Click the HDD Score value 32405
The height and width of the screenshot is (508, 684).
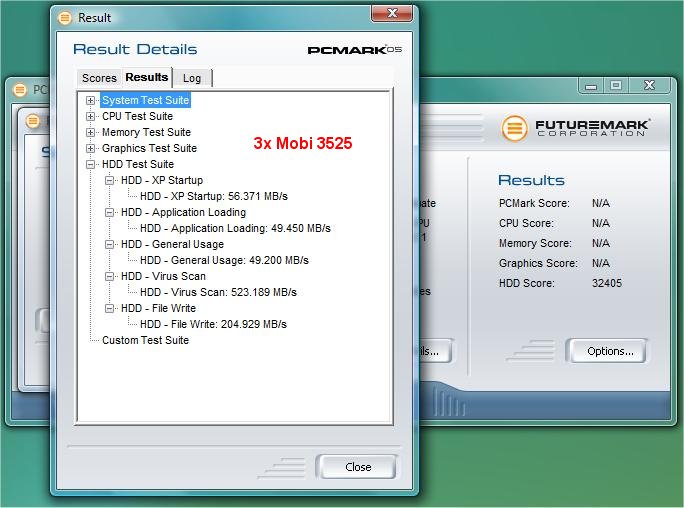coord(606,283)
